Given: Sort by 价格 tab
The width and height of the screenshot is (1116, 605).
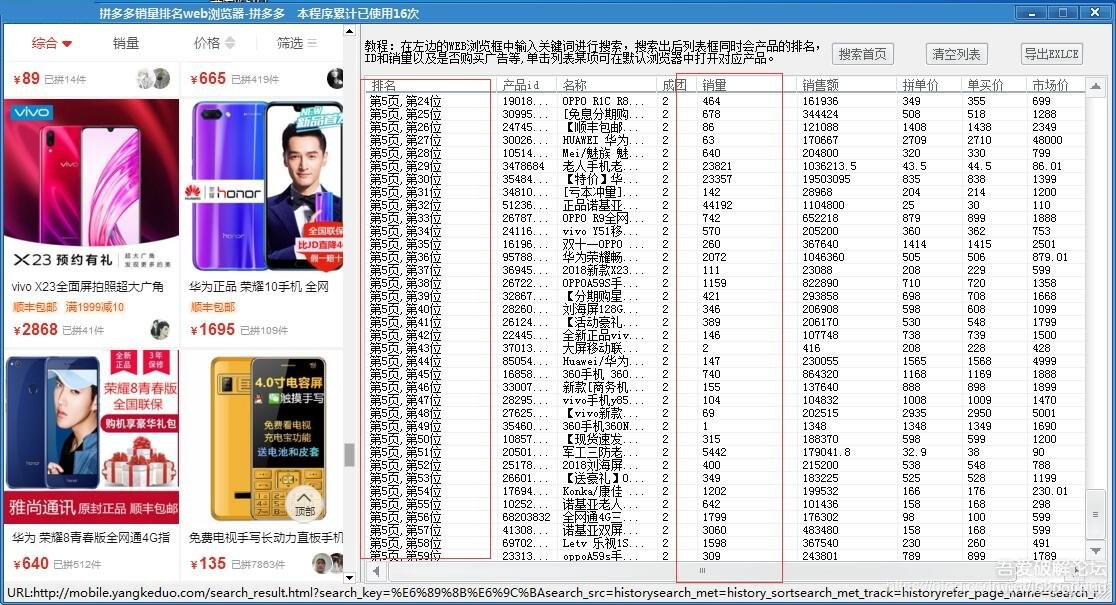Looking at the screenshot, I should [214, 43].
